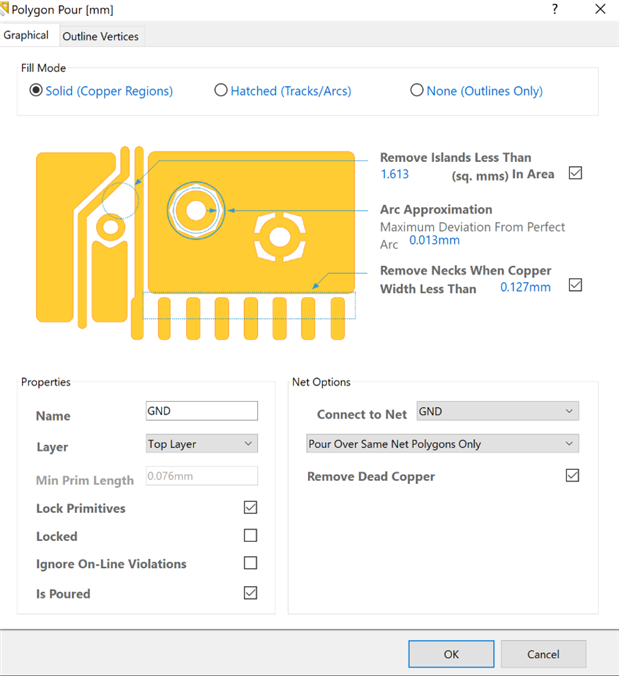Open the Layer dropdown showing Top Layer

(202, 444)
